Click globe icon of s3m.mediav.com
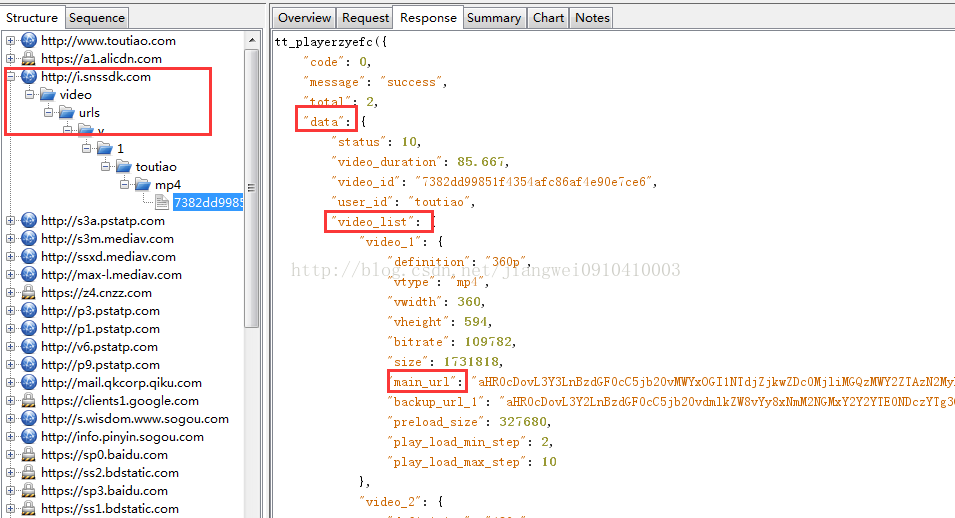Viewport: 955px width, 518px height. tap(29, 239)
